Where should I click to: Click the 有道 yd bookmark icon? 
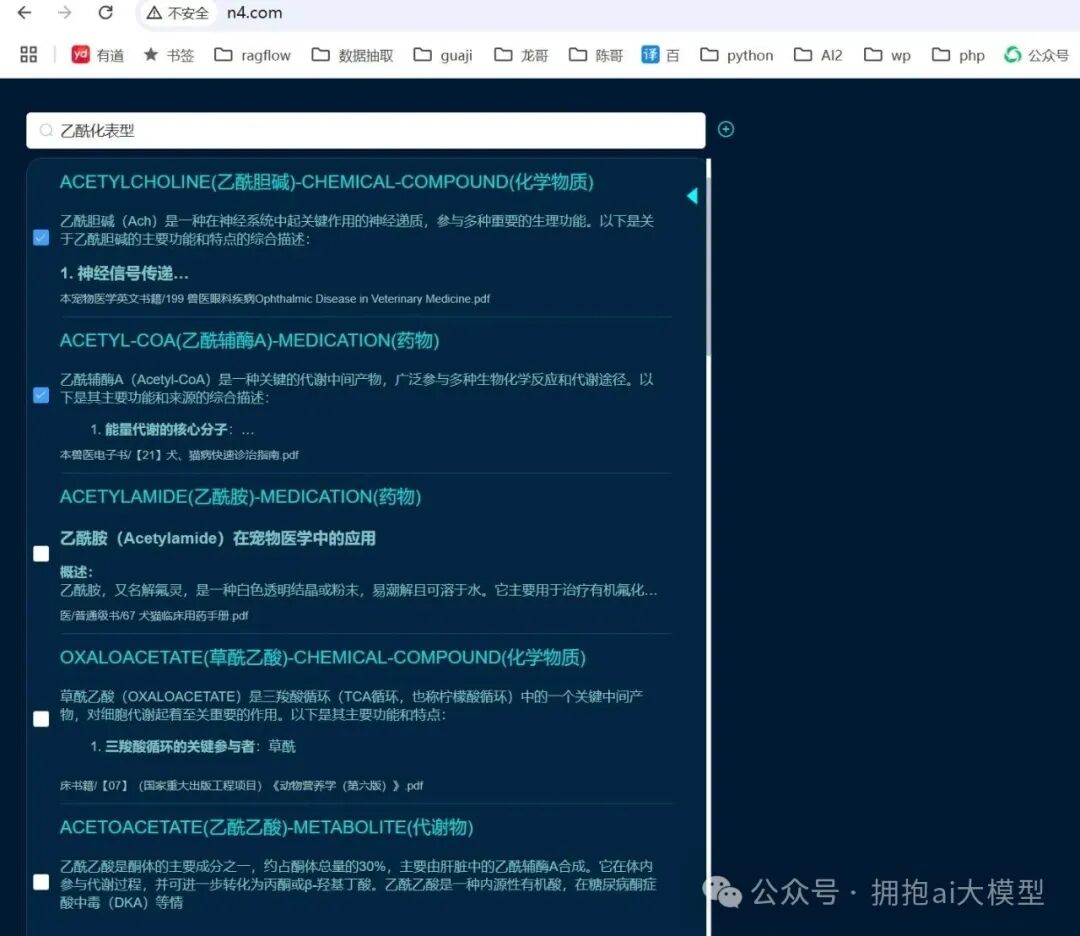point(80,54)
